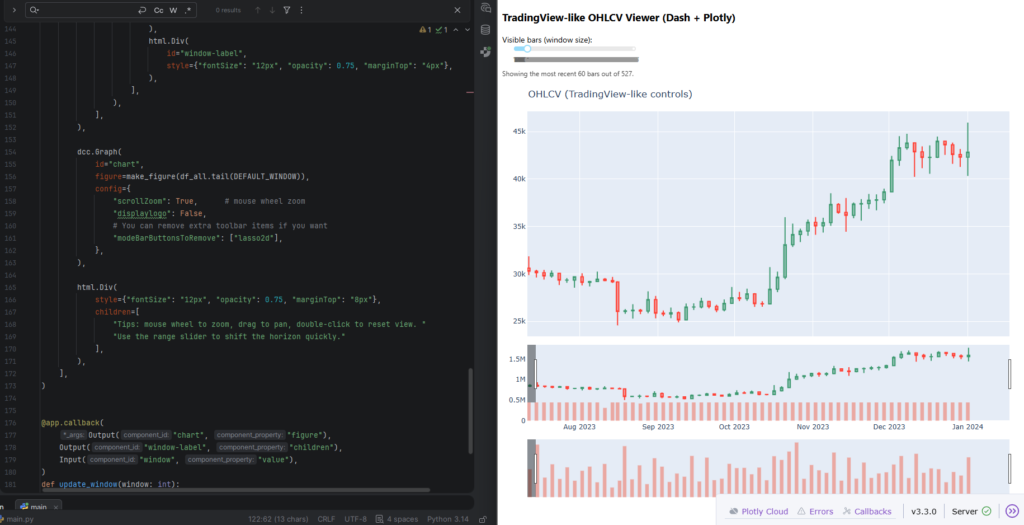
Task: Enable Regex (.*) search option
Action: click(189, 10)
